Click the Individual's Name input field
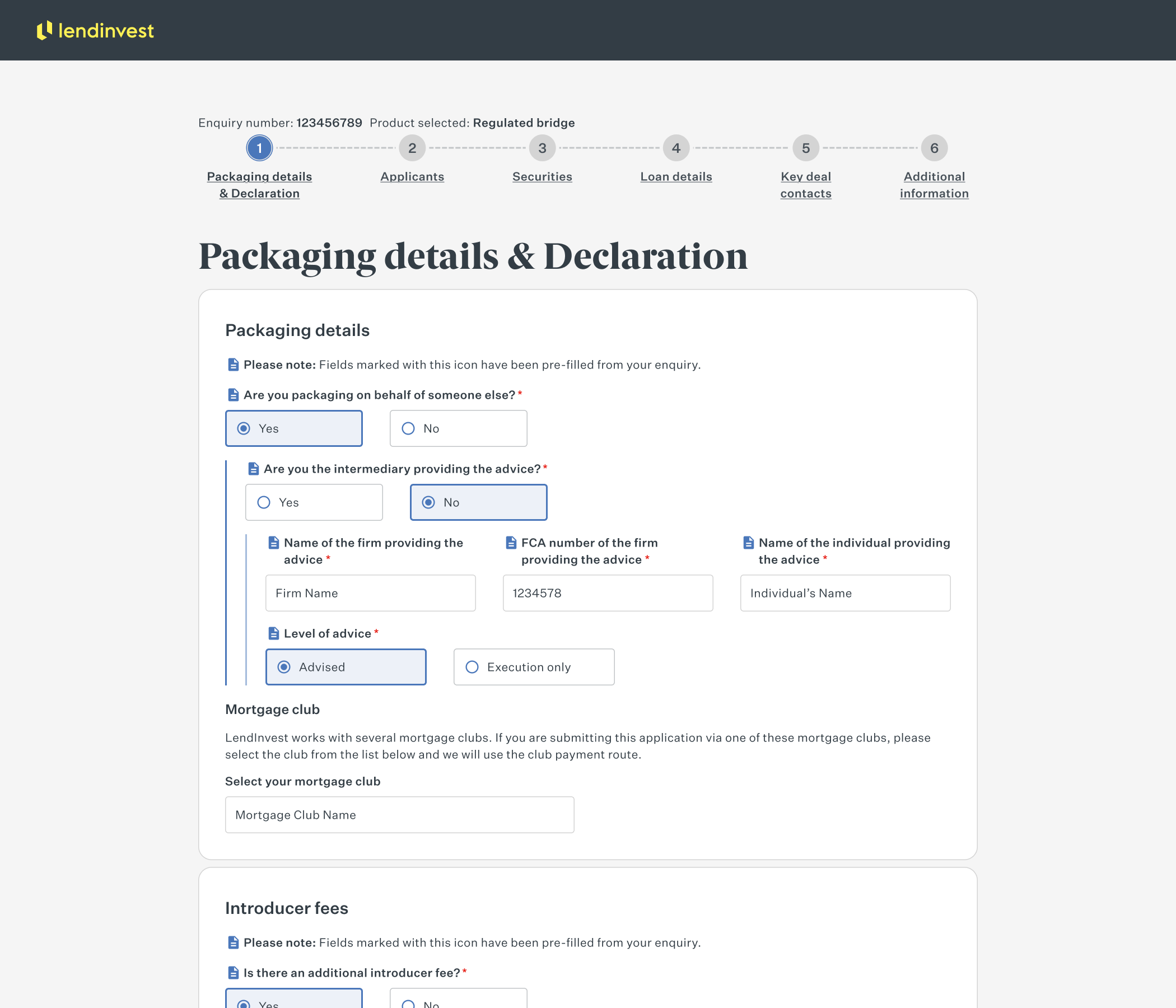The height and width of the screenshot is (1008, 1176). tap(845, 593)
